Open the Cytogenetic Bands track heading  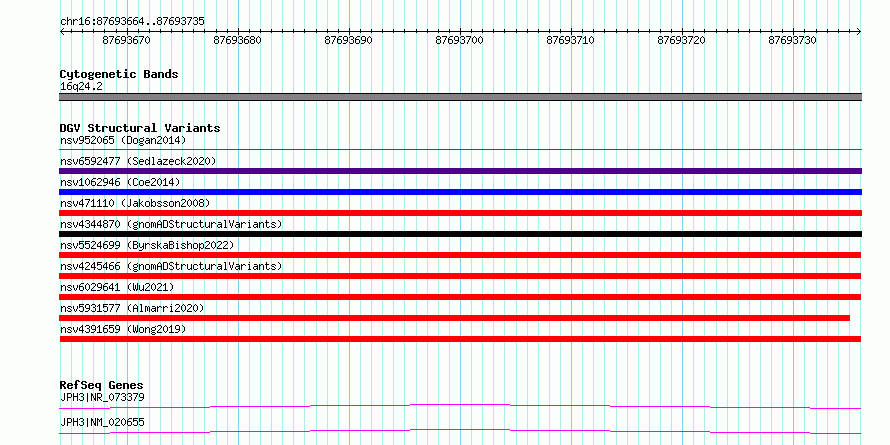[119, 74]
